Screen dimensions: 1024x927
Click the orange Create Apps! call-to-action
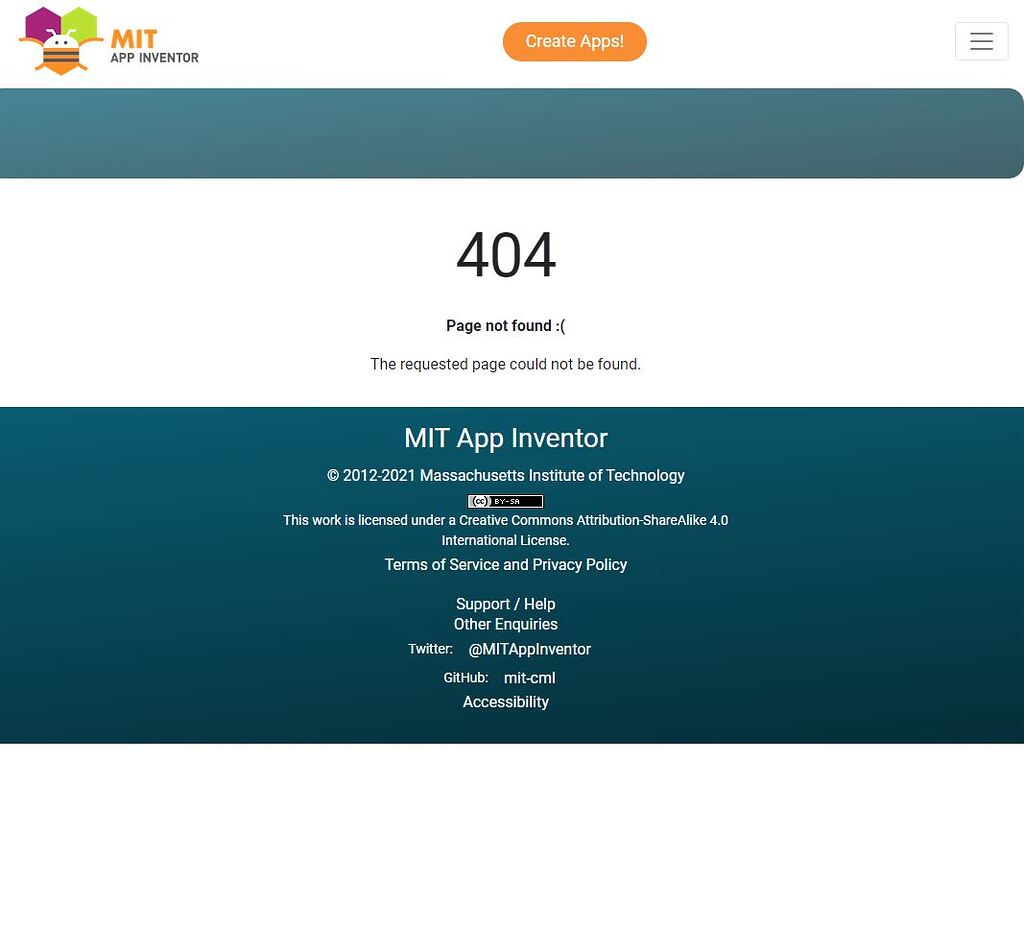click(x=574, y=42)
